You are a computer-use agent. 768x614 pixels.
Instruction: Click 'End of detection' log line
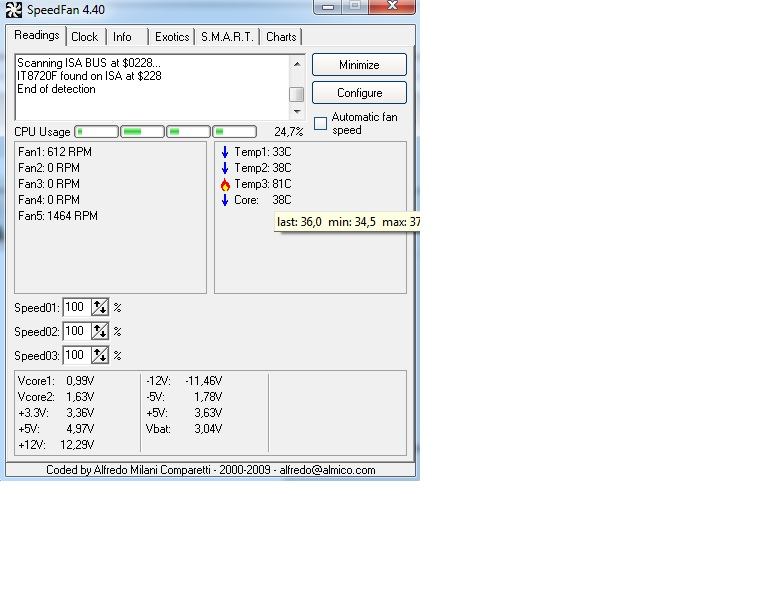coord(56,89)
